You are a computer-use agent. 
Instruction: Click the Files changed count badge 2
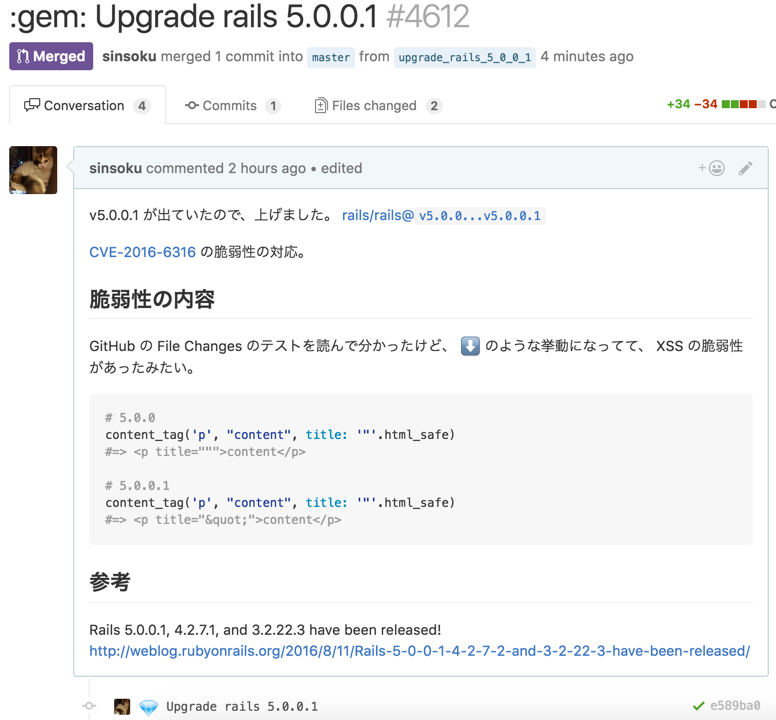(x=434, y=106)
